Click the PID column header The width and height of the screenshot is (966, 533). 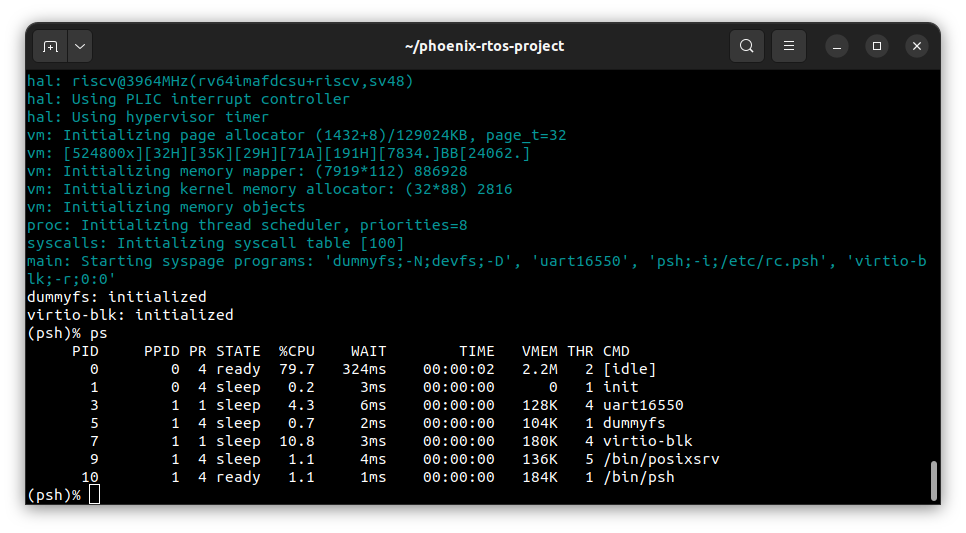pos(85,351)
